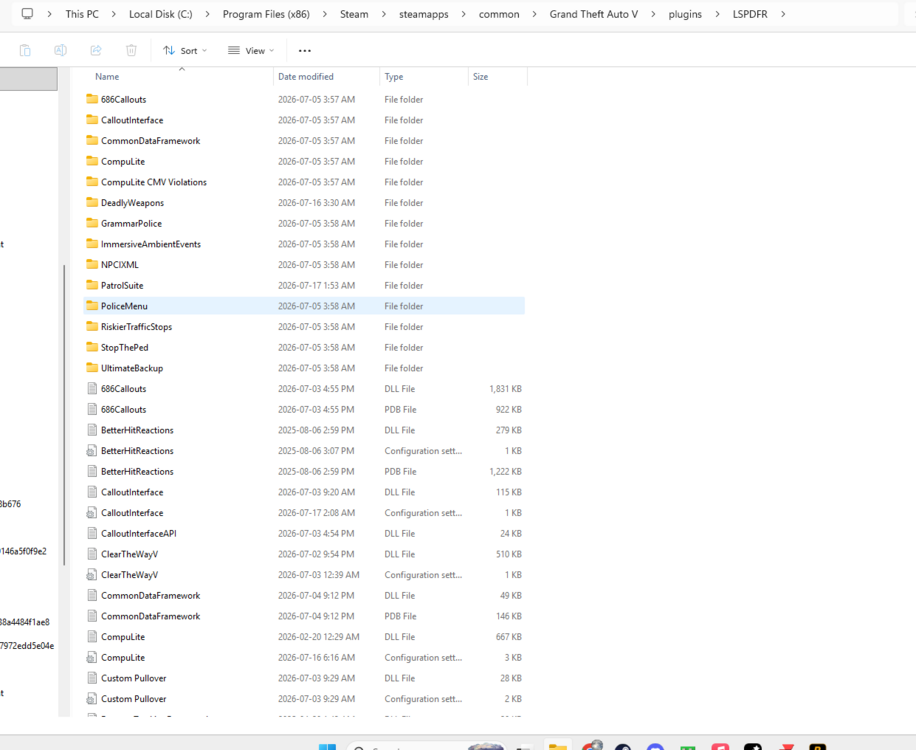Open the Sort dropdown
Image resolution: width=916 pixels, height=750 pixels.
point(185,51)
